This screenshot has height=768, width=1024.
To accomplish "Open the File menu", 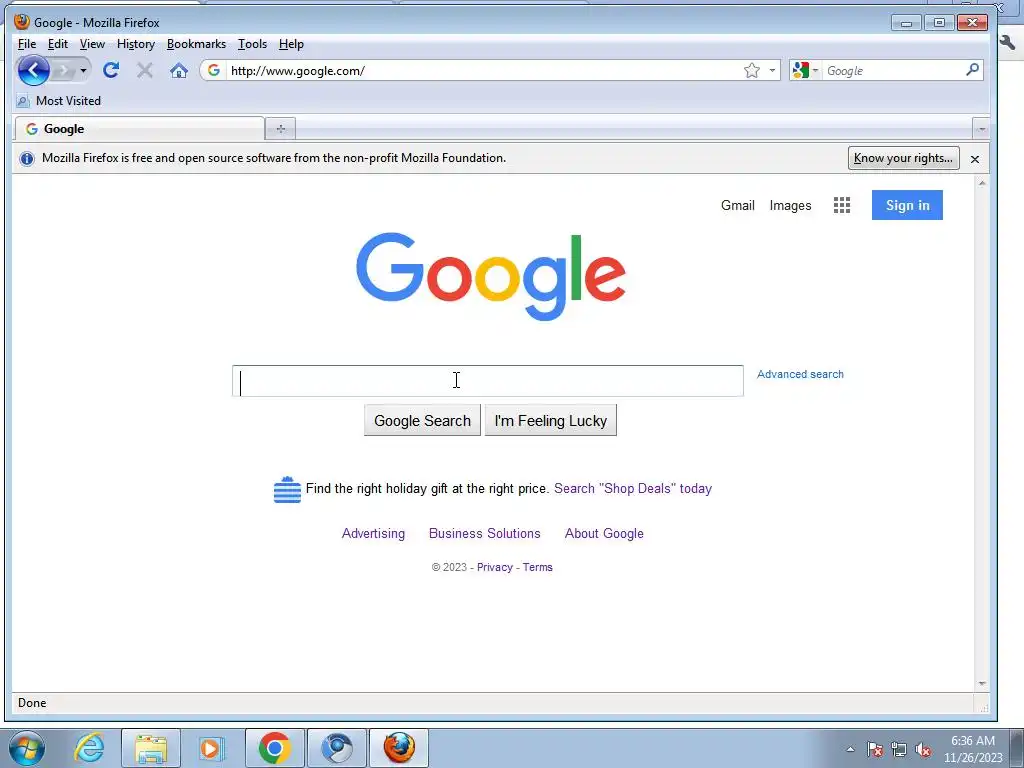I will (x=27, y=44).
